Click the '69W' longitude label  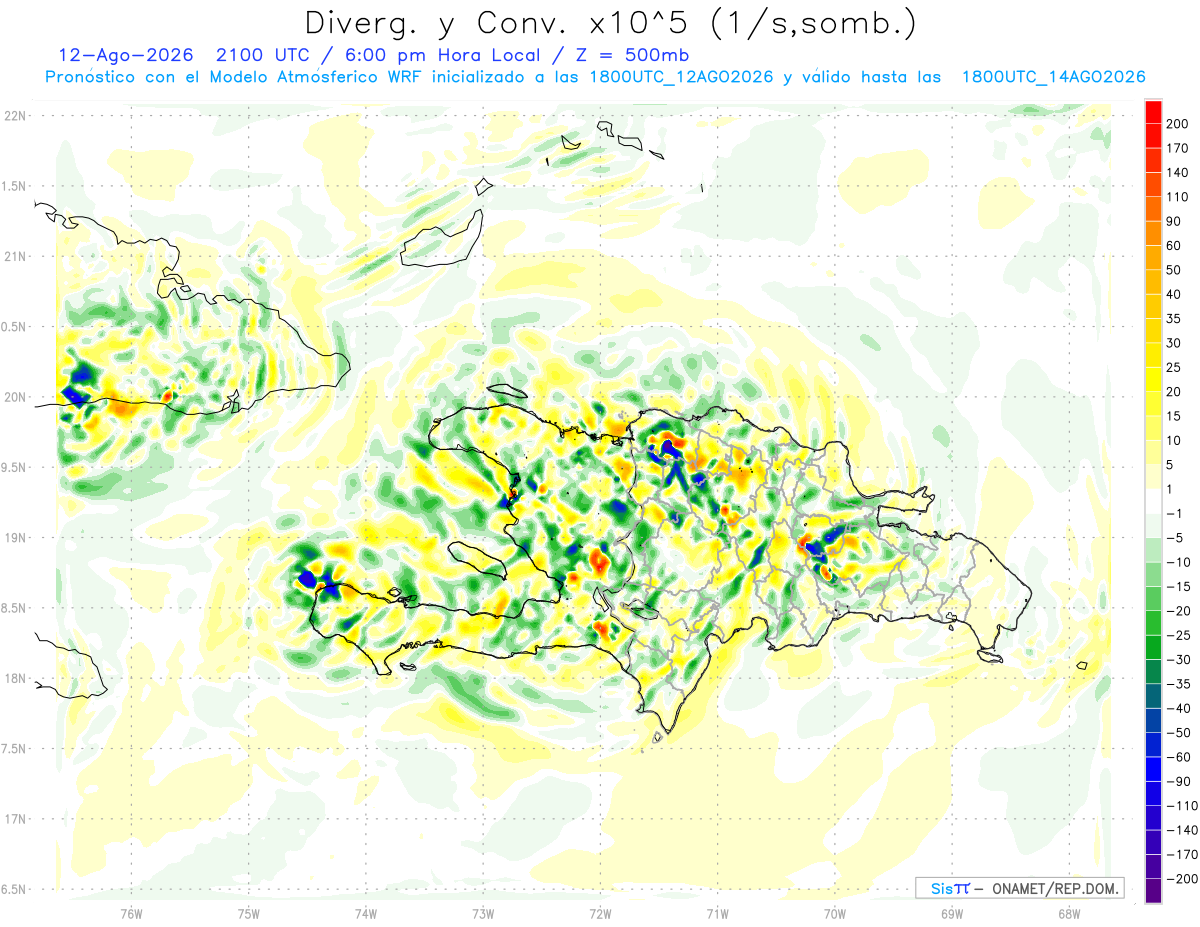[x=951, y=912]
